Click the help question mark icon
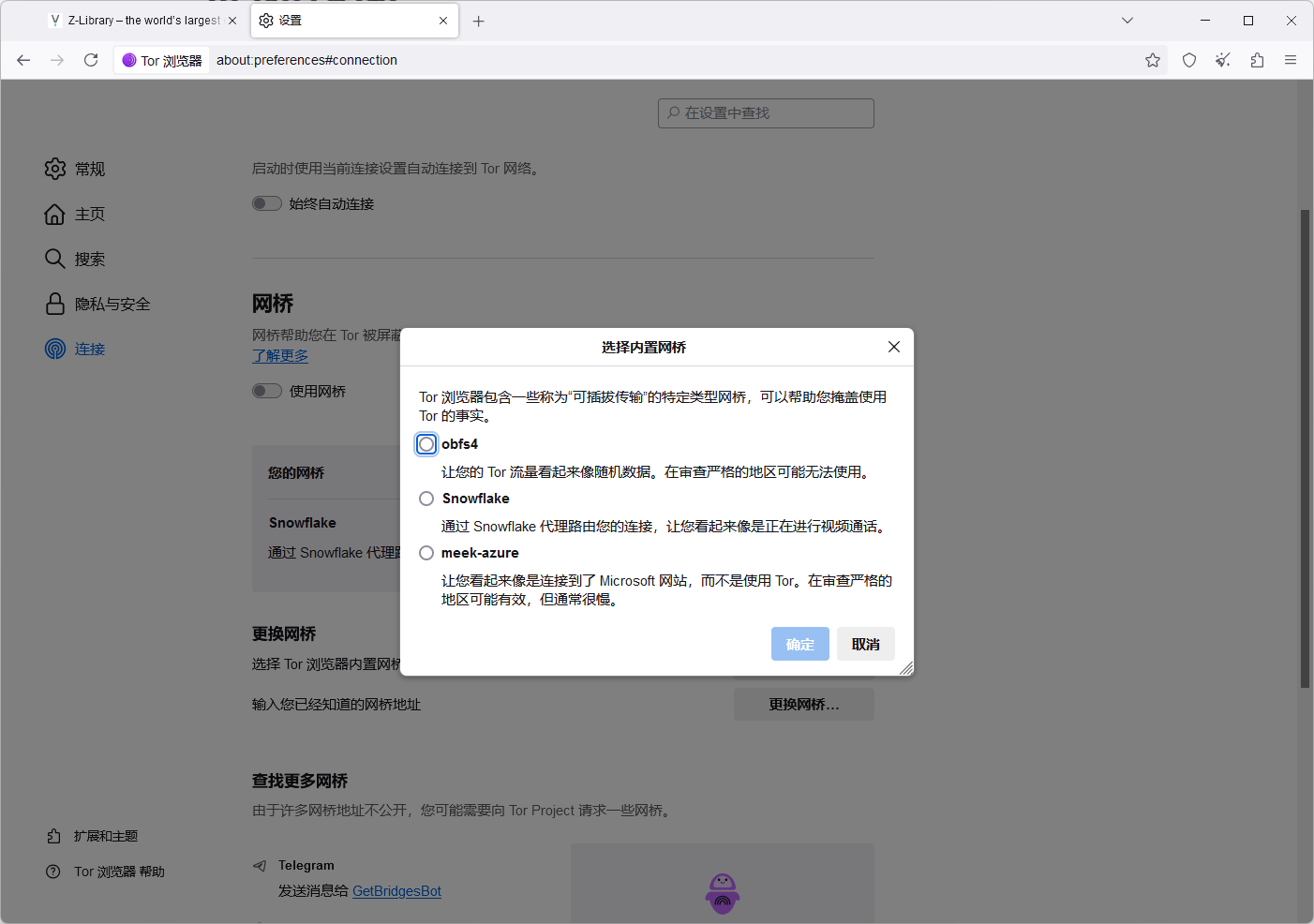Image resolution: width=1314 pixels, height=924 pixels. (x=53, y=872)
